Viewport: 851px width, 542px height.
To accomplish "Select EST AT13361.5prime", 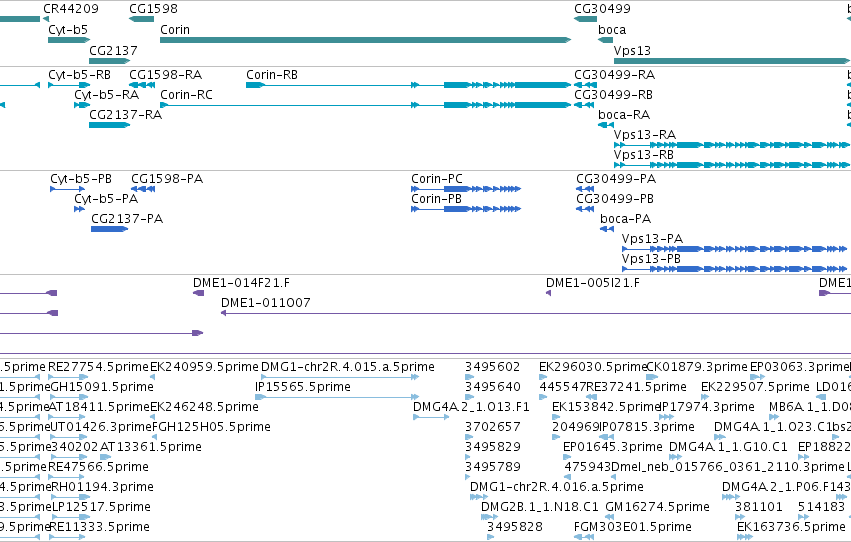I will point(105,457).
